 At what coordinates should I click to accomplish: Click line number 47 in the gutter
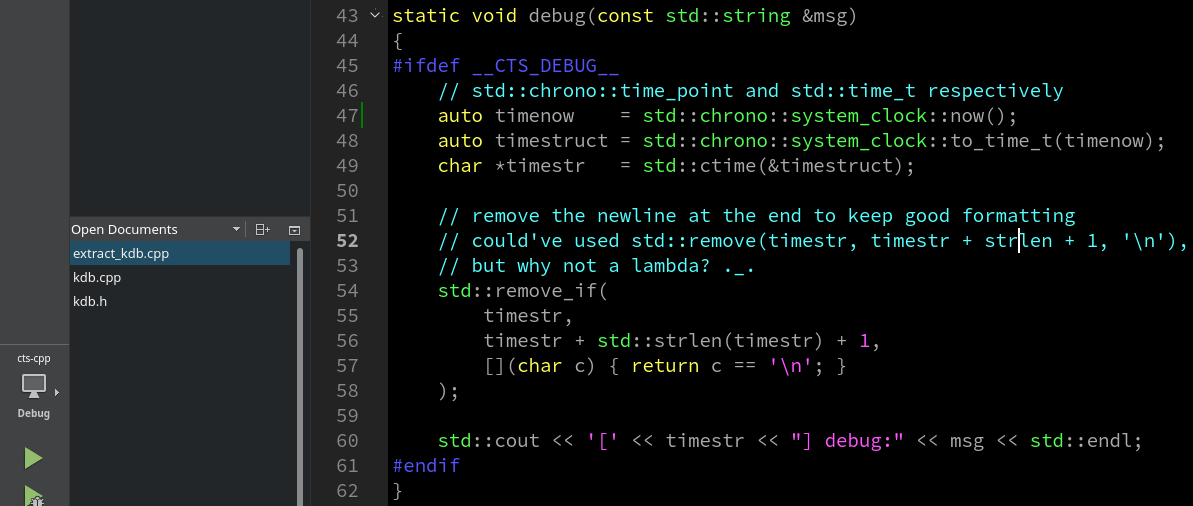click(x=347, y=116)
